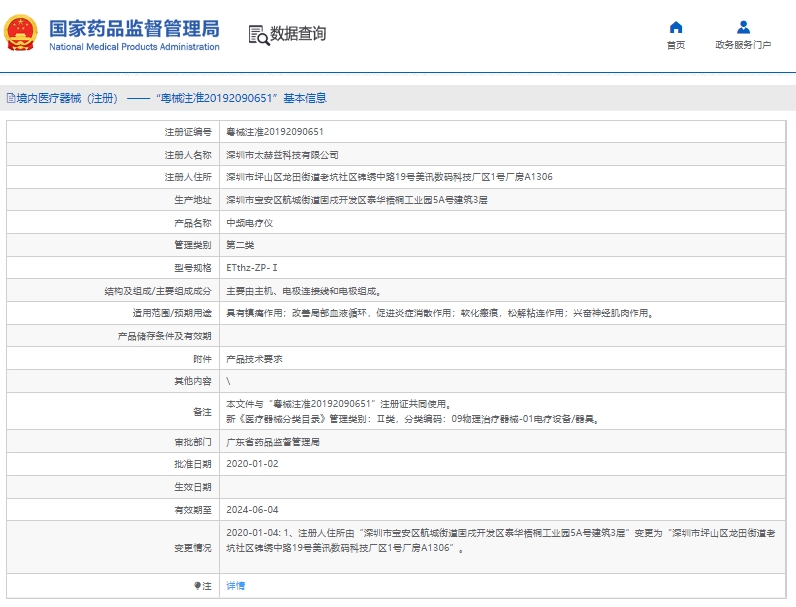Image resolution: width=796 pixels, height=607 pixels.
Task: Click National Medical Products Administration text
Action: pos(134,47)
